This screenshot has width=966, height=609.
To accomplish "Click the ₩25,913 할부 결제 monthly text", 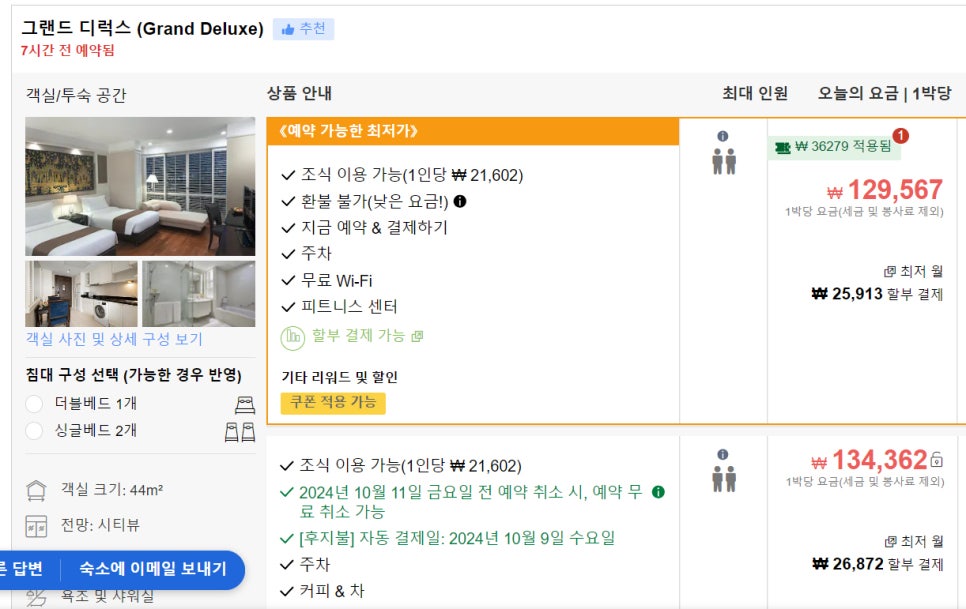I will (x=877, y=294).
